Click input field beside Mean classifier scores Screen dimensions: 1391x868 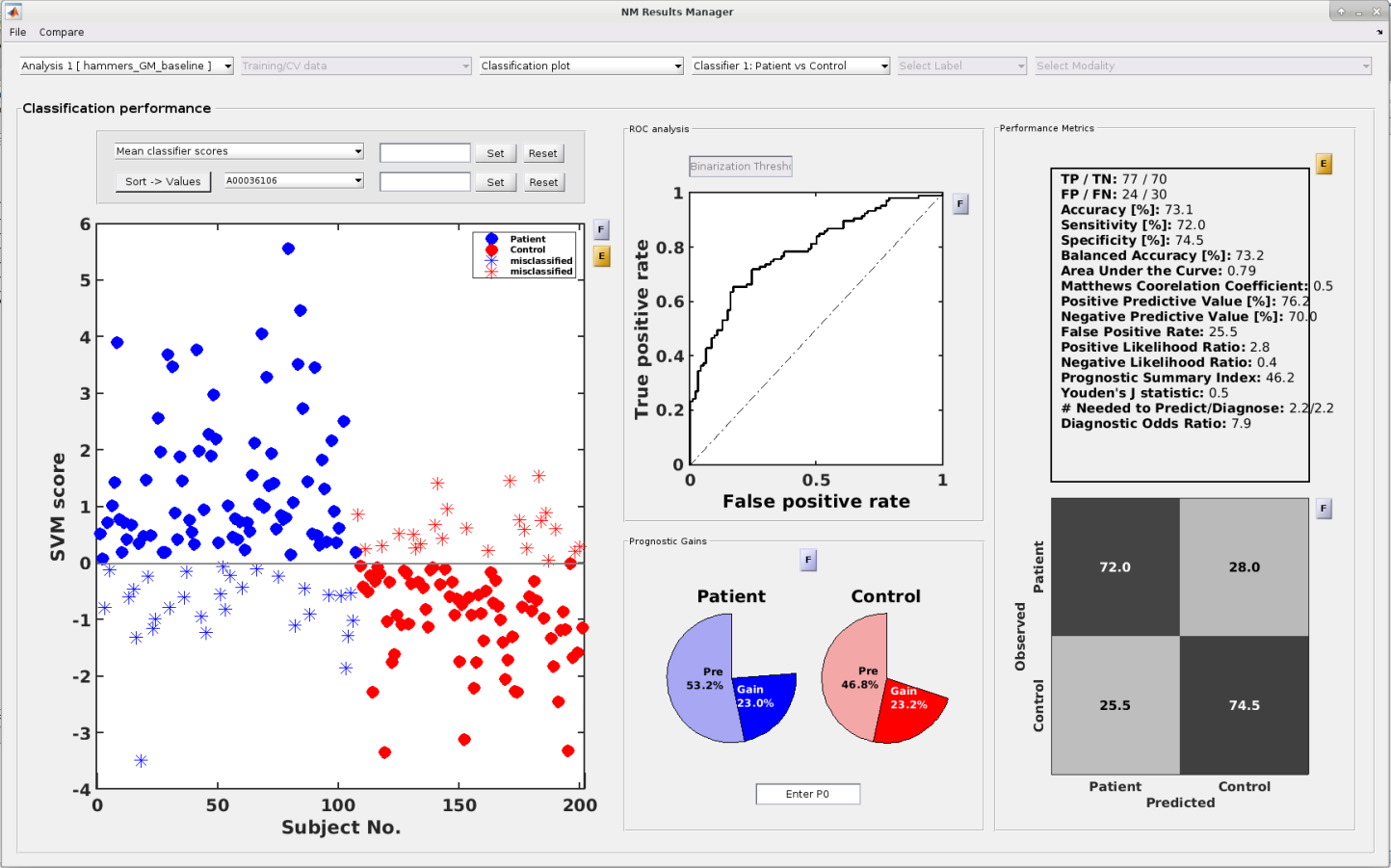click(425, 153)
